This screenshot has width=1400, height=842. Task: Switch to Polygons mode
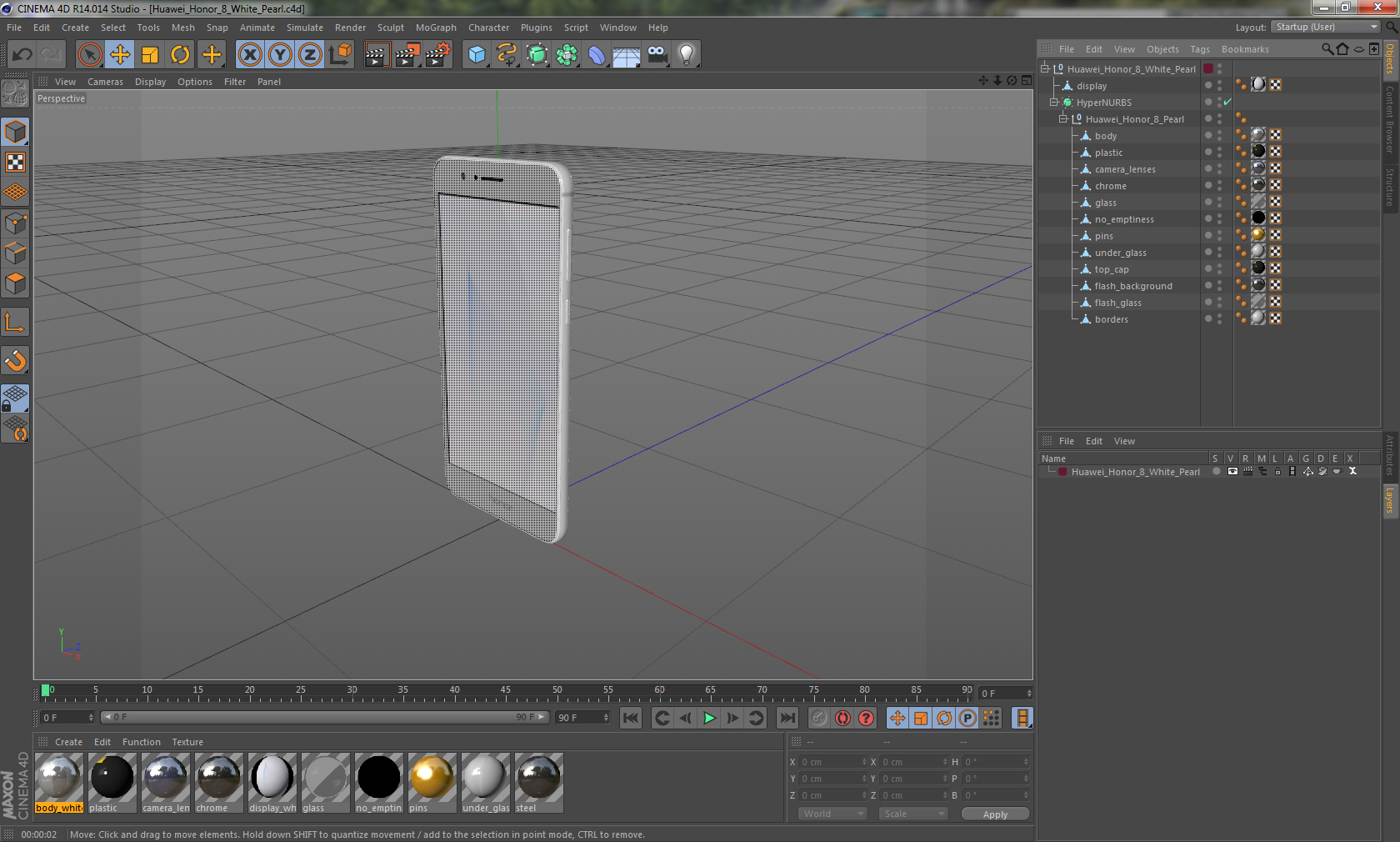pyautogui.click(x=15, y=283)
